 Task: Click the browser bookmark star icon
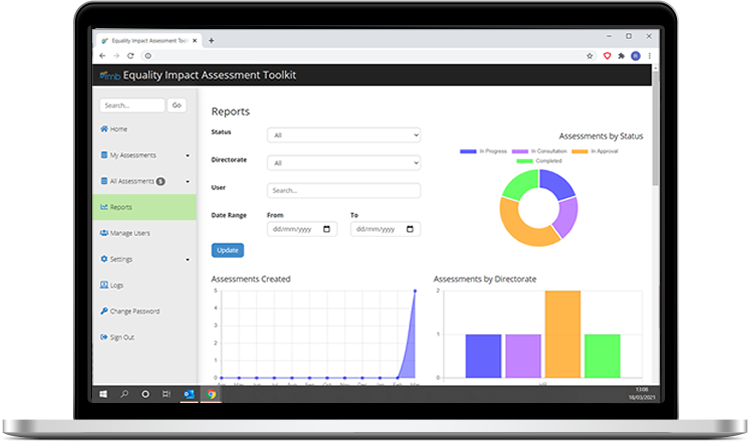coord(590,56)
